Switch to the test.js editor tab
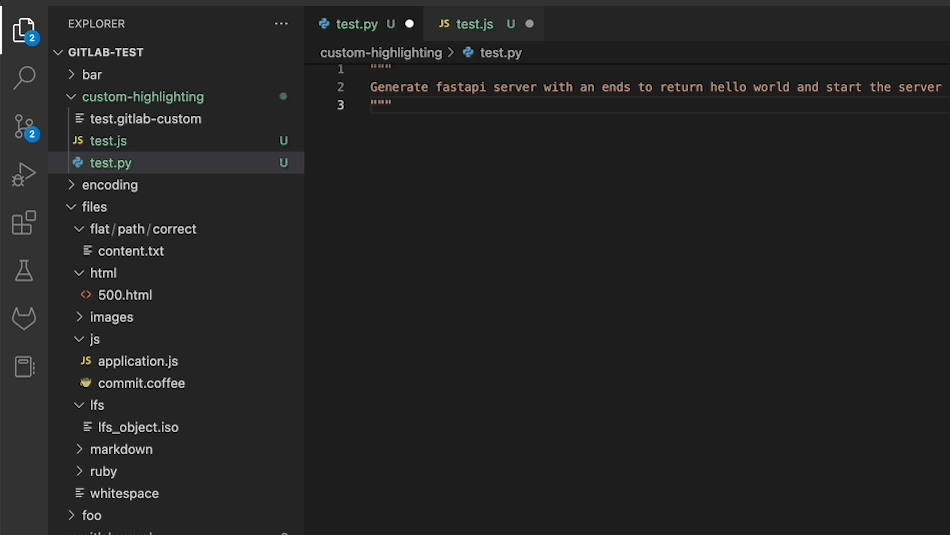Image resolution: width=950 pixels, height=535 pixels. click(474, 24)
